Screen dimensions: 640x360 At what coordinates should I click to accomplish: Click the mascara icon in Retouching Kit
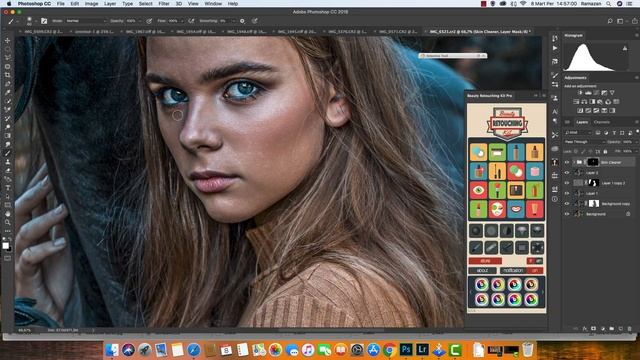click(497, 171)
